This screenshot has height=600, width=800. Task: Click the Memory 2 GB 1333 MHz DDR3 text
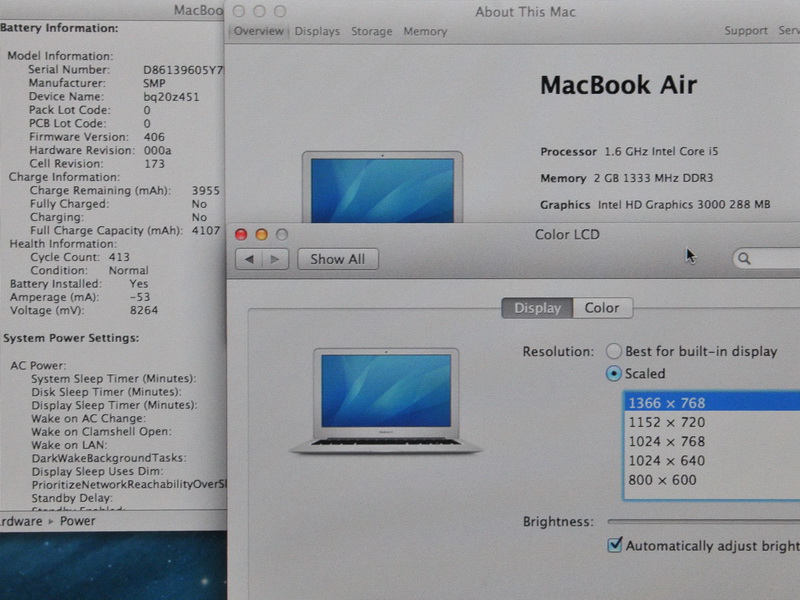coord(627,178)
